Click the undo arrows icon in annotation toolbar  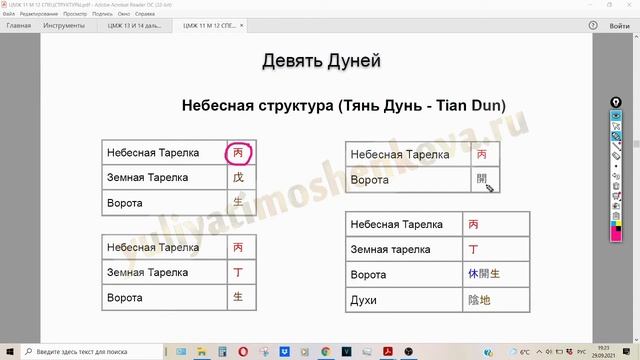click(616, 176)
